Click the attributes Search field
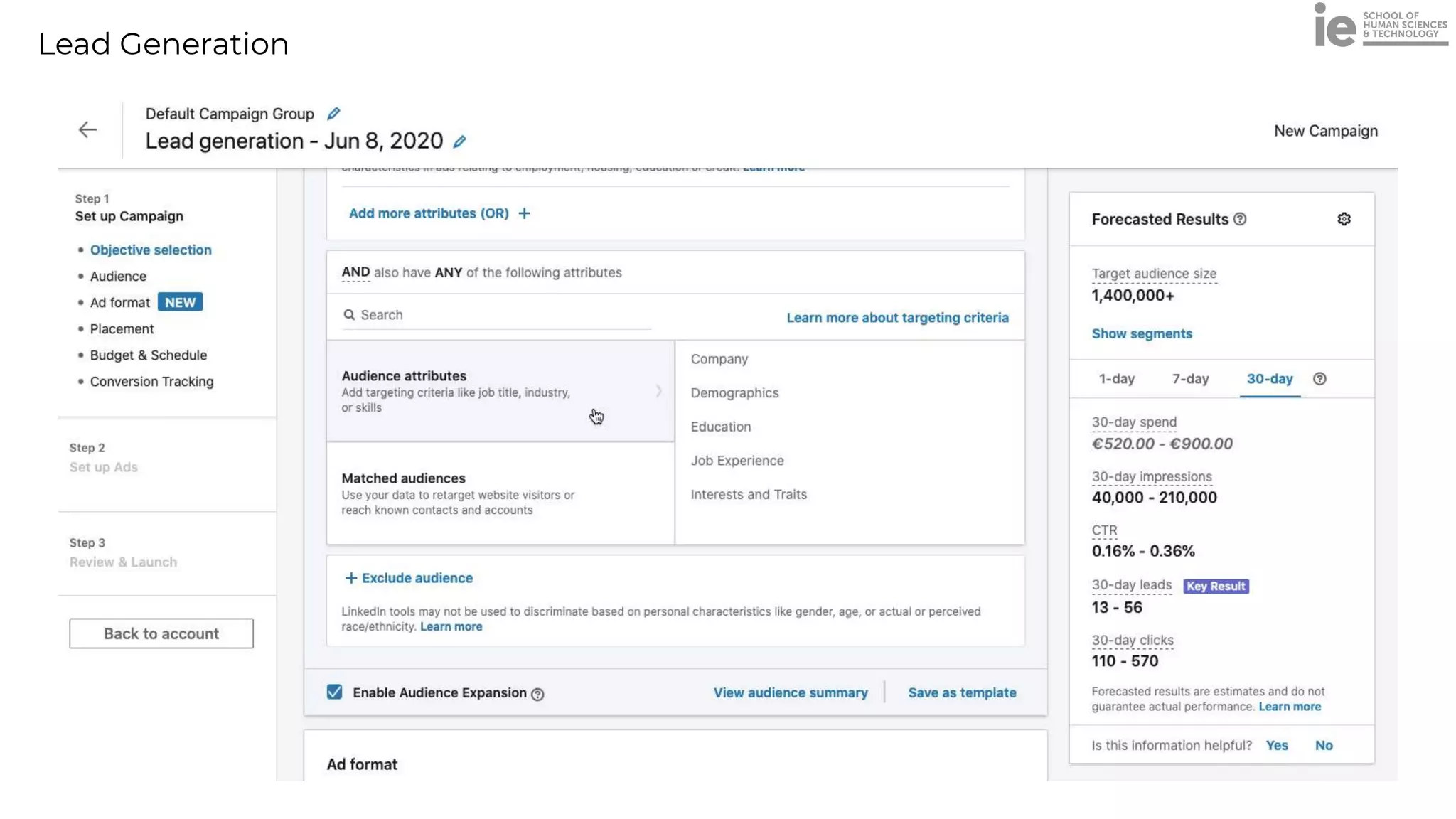Viewport: 1456px width, 819px height. point(498,315)
